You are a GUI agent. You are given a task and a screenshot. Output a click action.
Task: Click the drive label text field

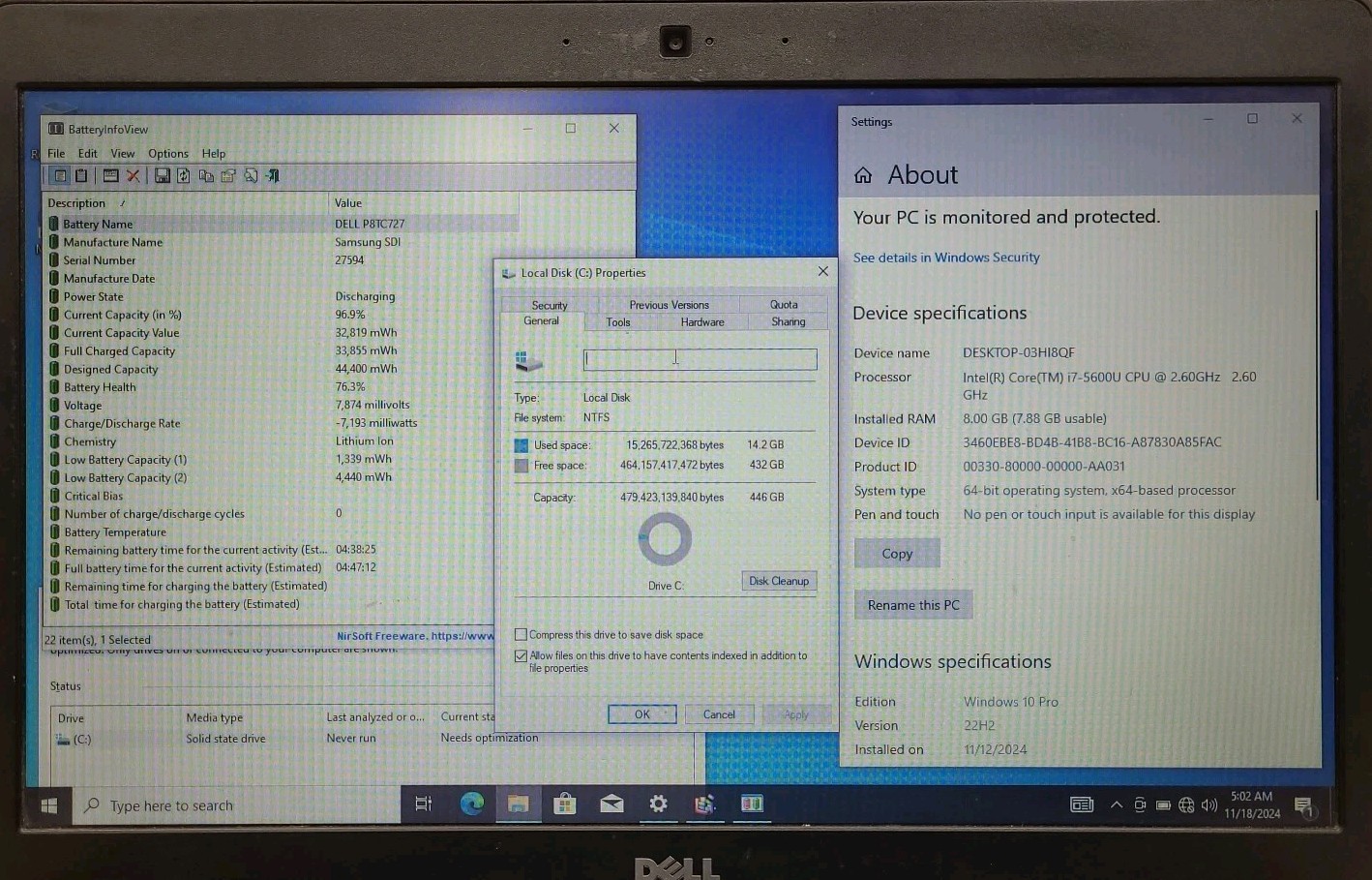coord(700,359)
